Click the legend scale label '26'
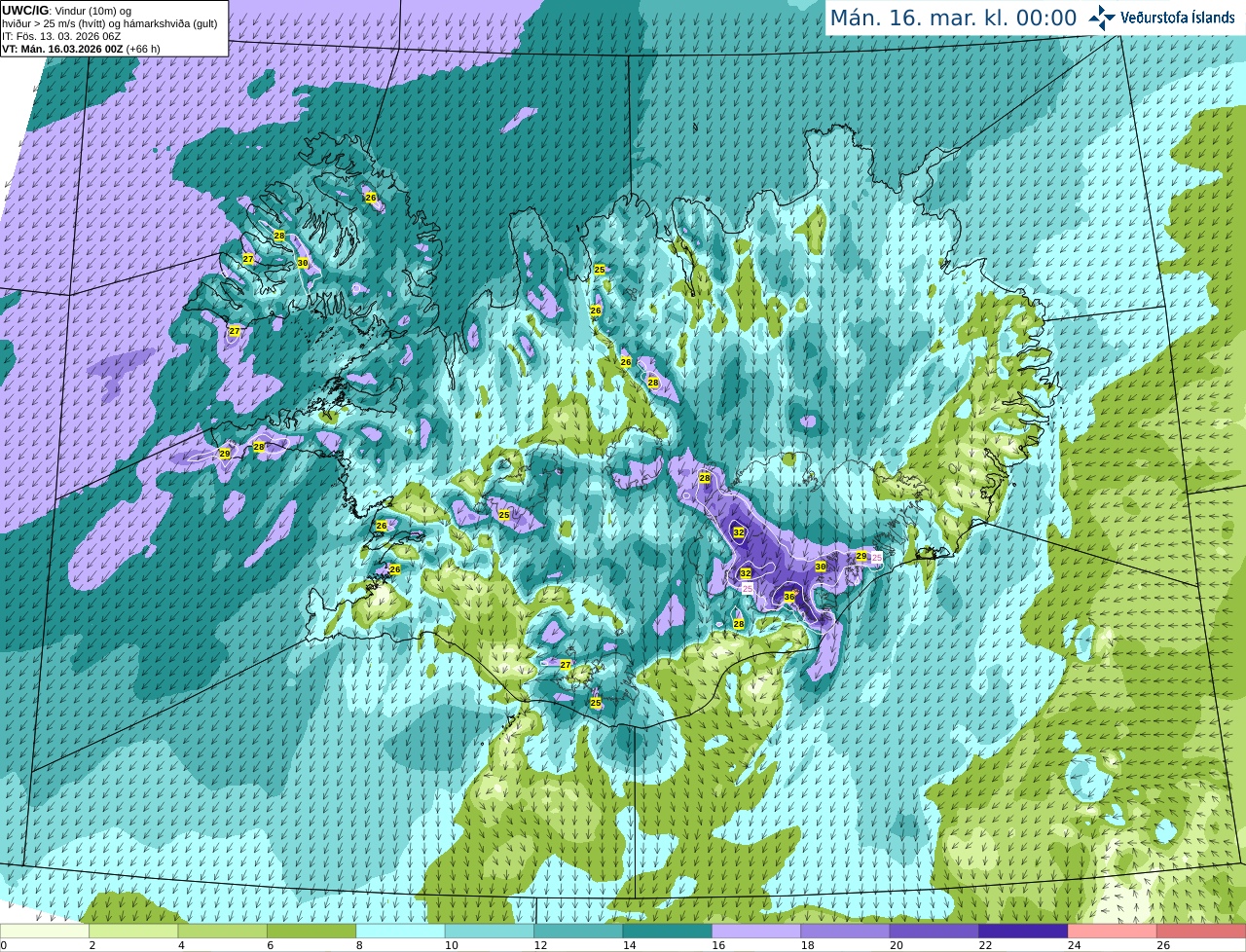 coord(1163,945)
